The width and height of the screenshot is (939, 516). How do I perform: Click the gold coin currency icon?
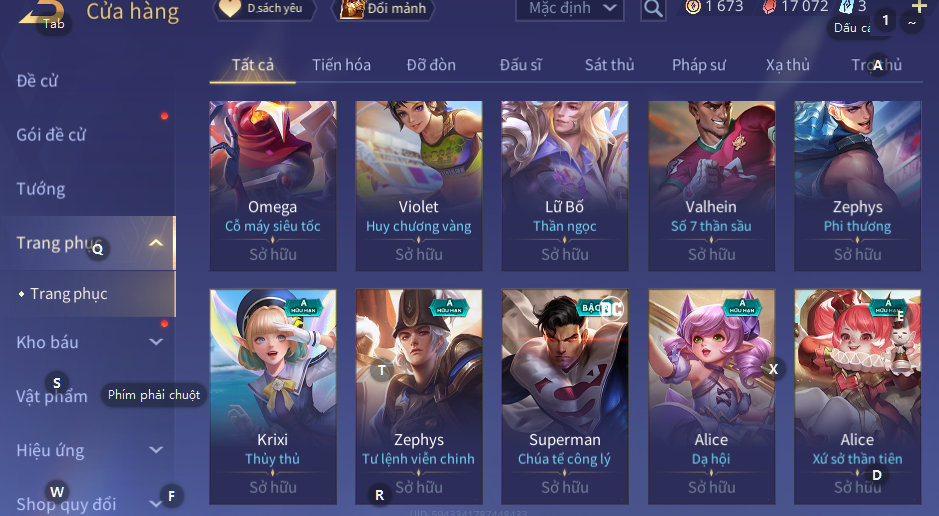pyautogui.click(x=693, y=7)
